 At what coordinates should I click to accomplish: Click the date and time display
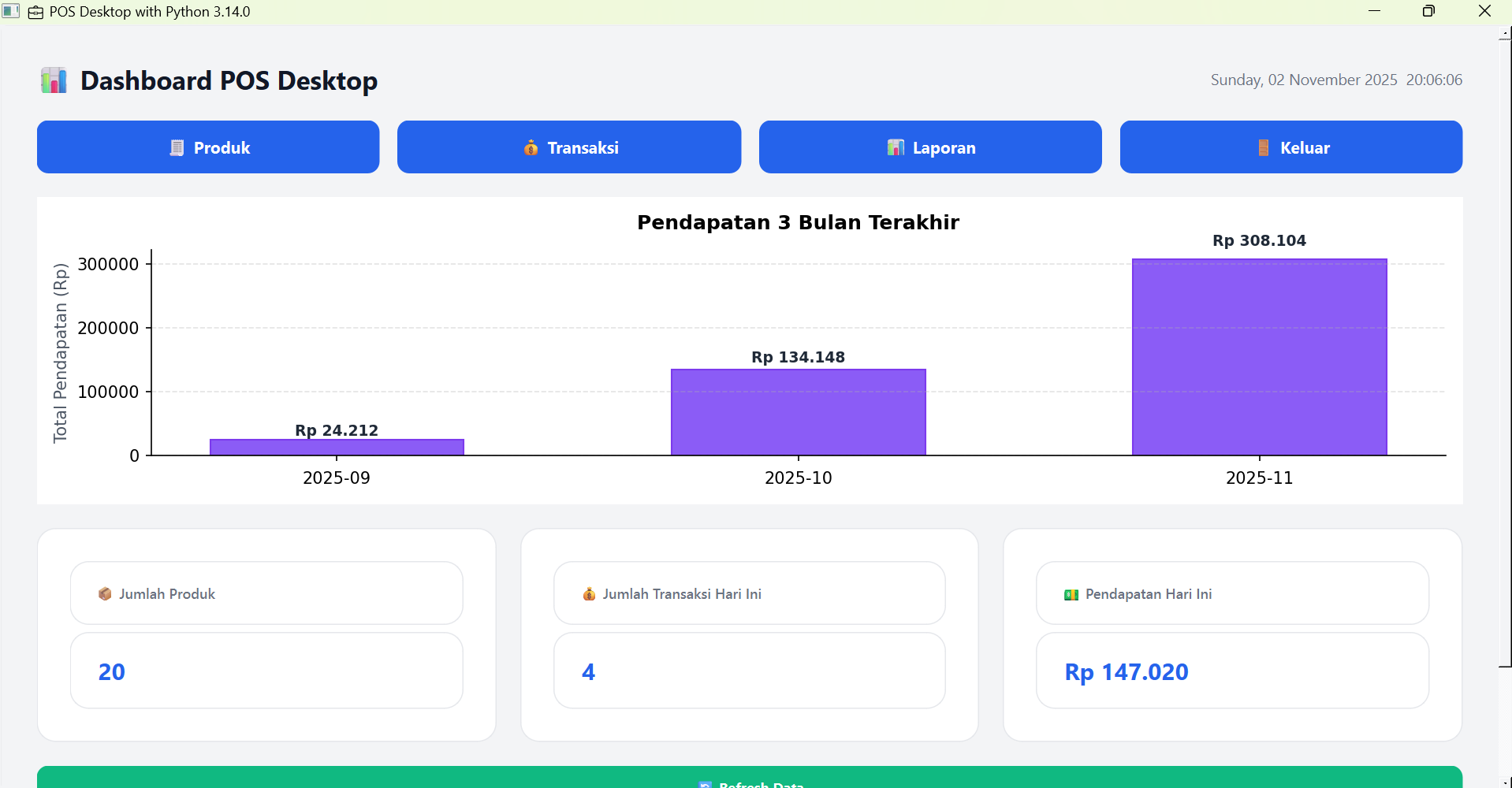click(1335, 80)
